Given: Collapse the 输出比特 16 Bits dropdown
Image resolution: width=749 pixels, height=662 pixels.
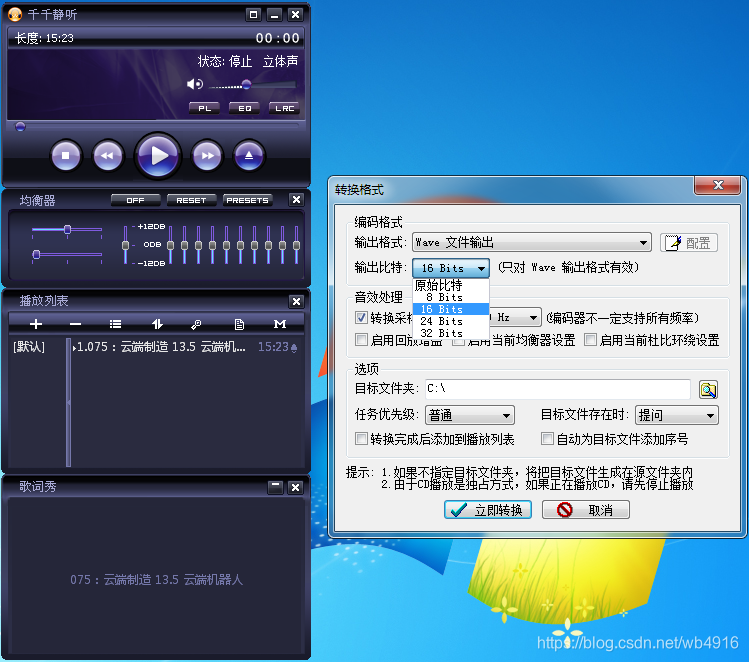Looking at the screenshot, I should pyautogui.click(x=451, y=268).
